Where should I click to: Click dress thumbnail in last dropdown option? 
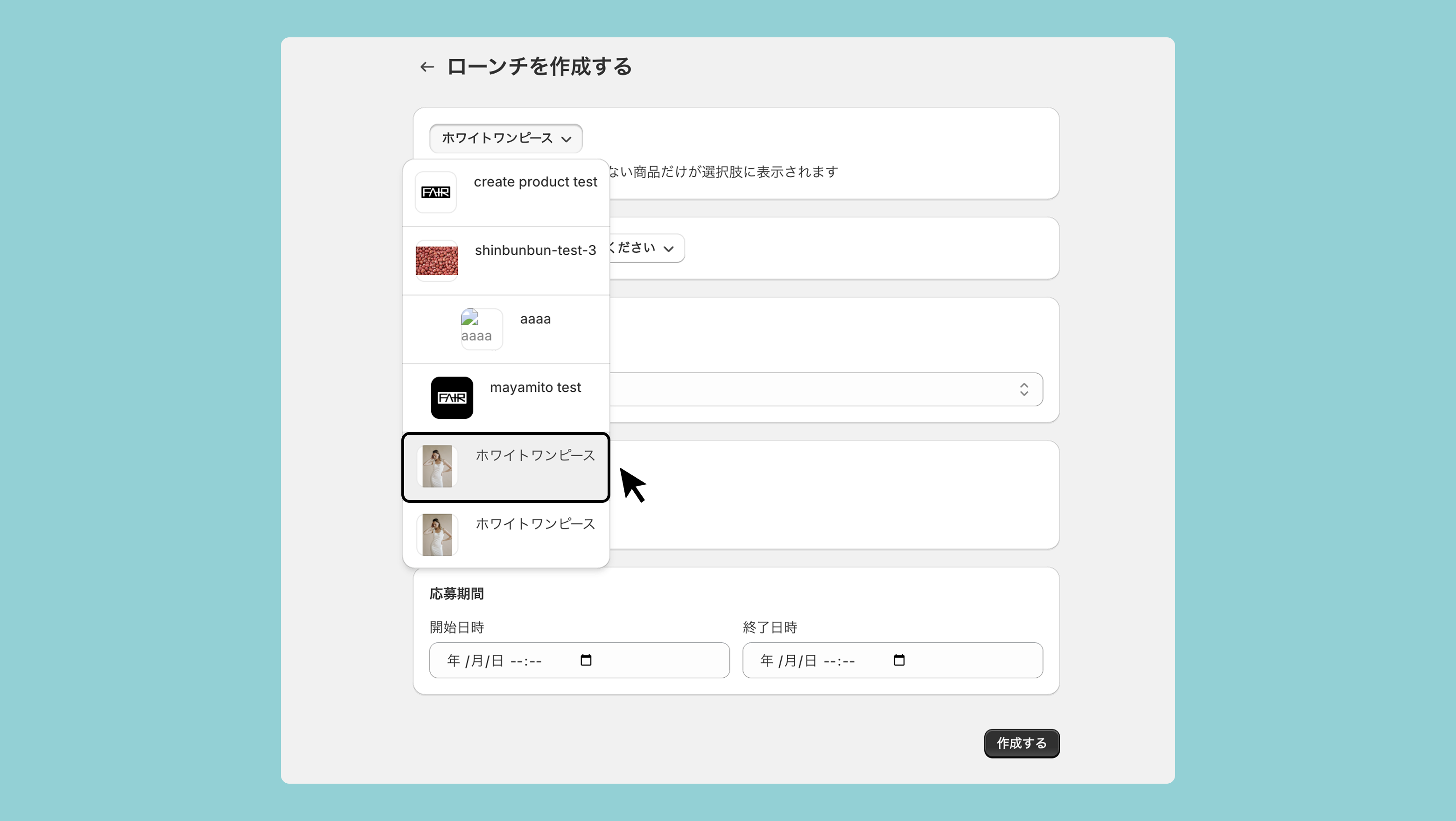[x=437, y=535]
